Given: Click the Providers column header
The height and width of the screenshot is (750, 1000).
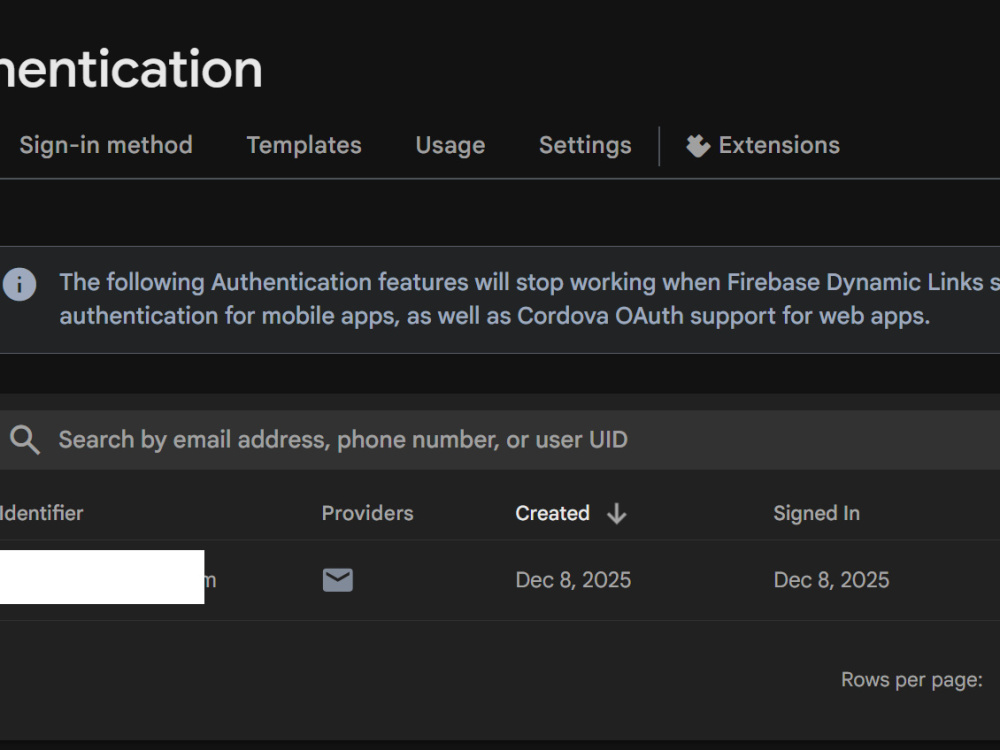Looking at the screenshot, I should point(367,513).
